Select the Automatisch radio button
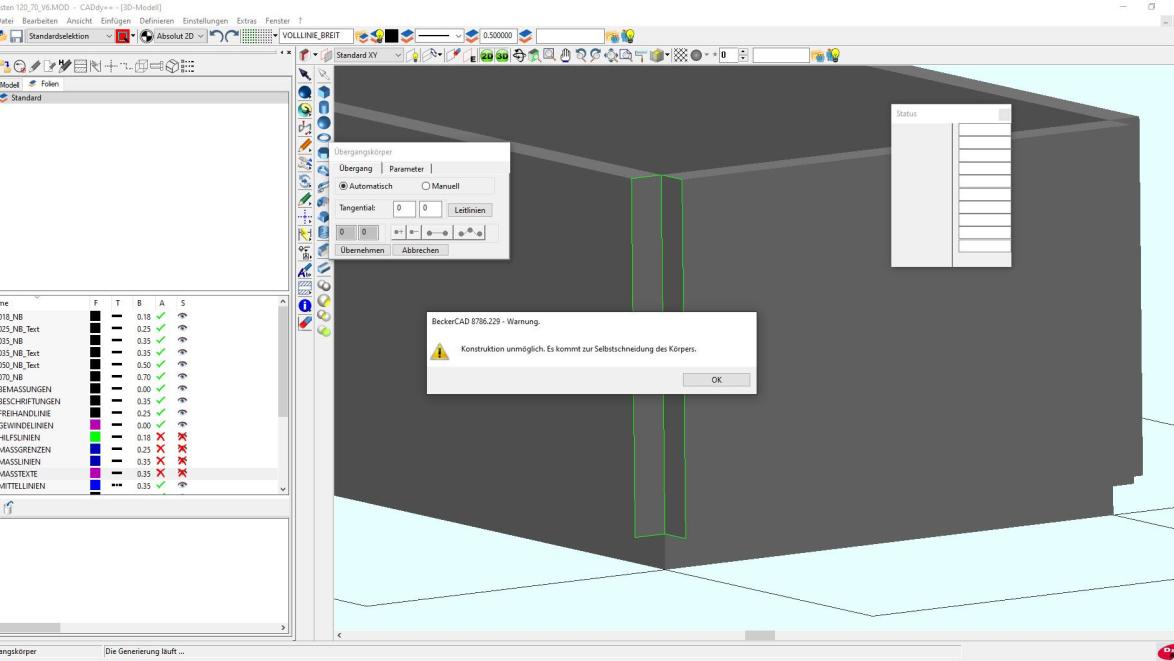 344,186
